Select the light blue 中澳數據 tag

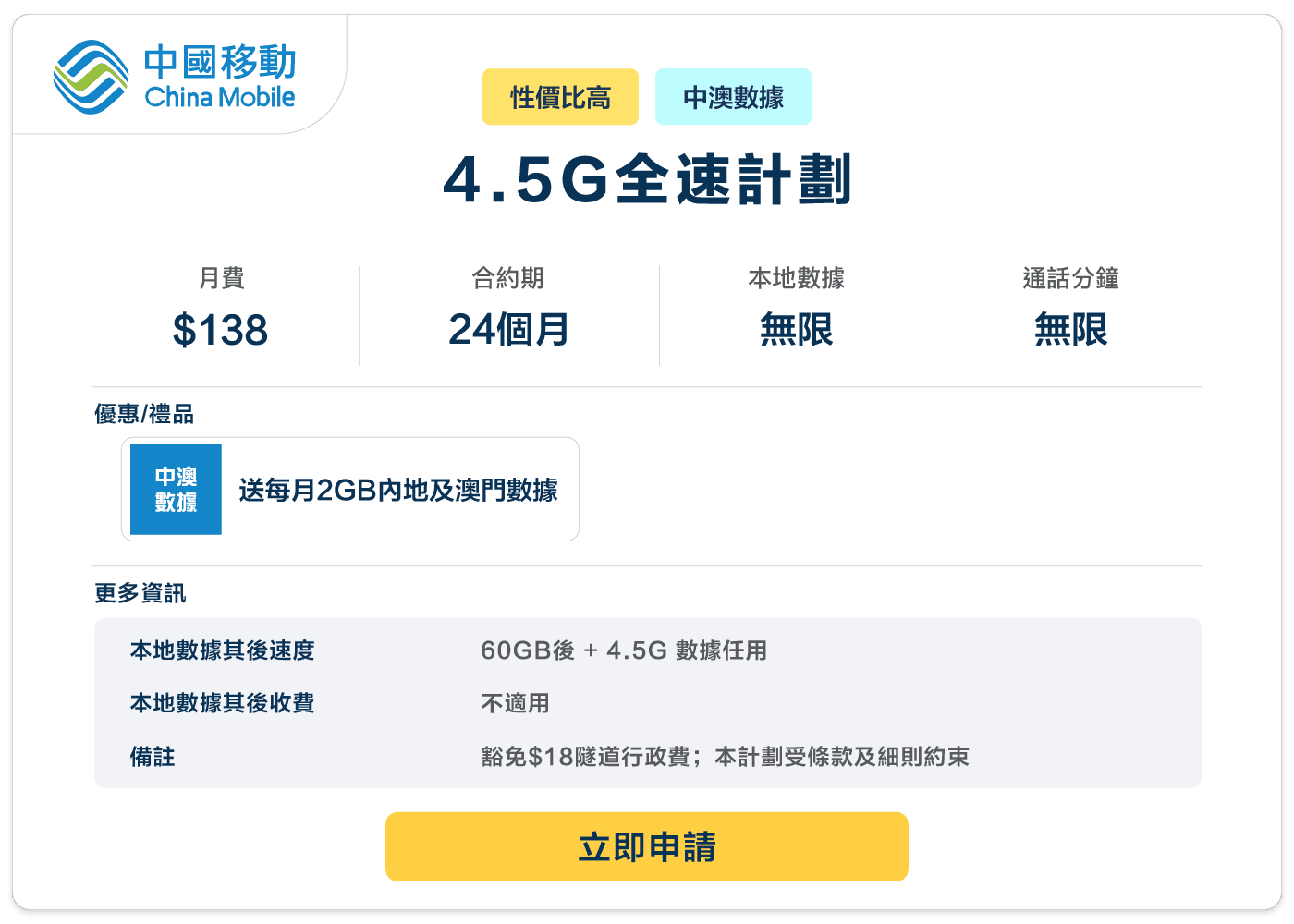click(733, 97)
